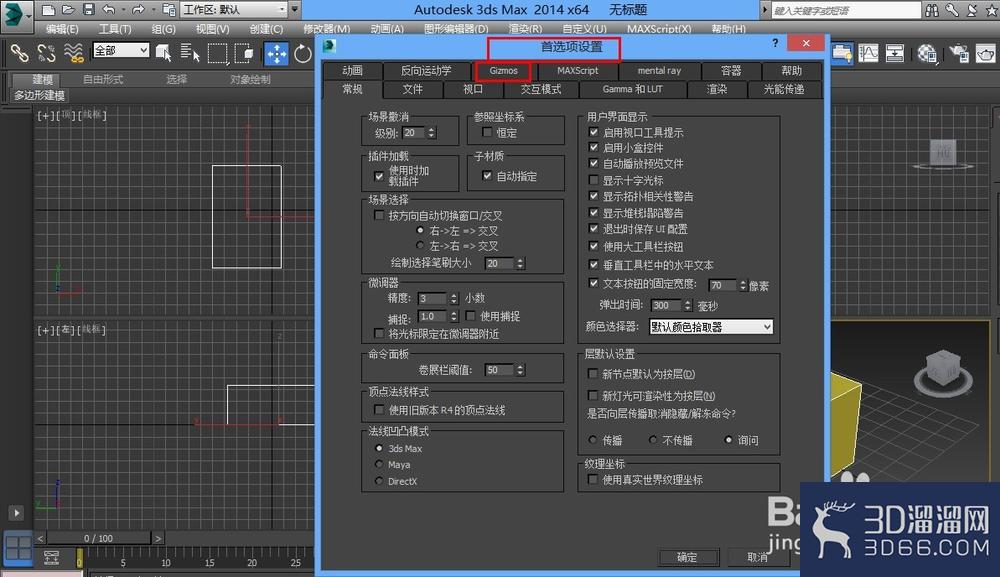This screenshot has height=577, width=1000.
Task: Choose the Bind to Space Warp tool
Action: [73, 53]
